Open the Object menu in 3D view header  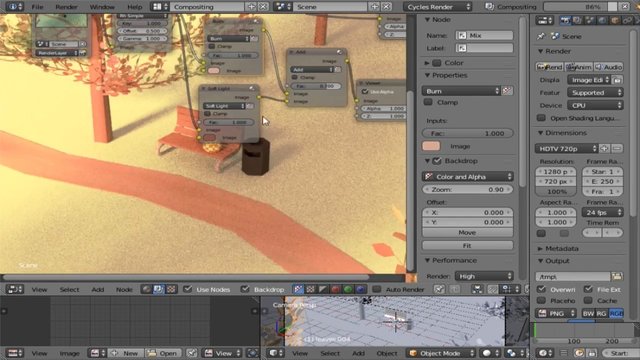(387, 353)
